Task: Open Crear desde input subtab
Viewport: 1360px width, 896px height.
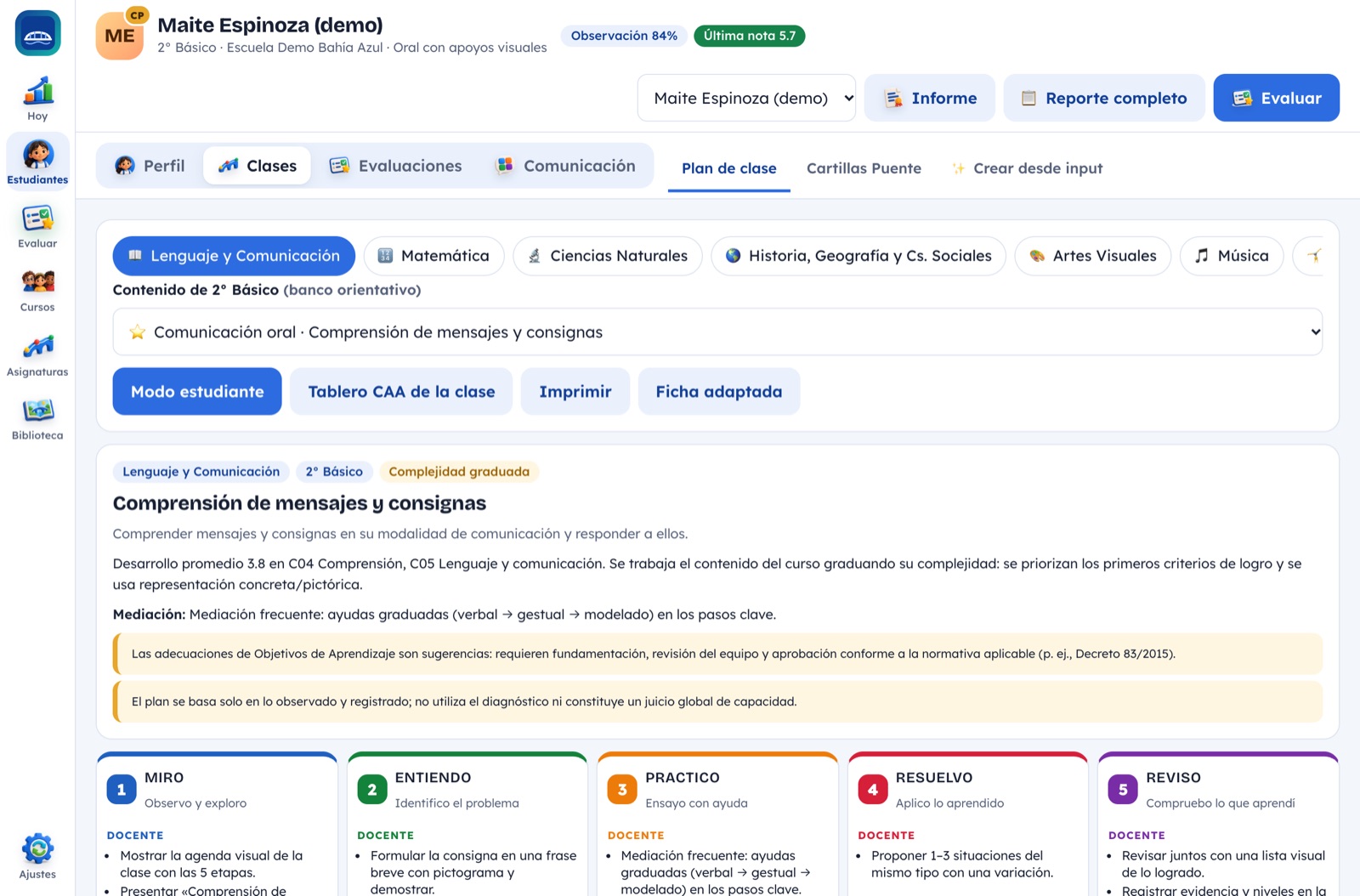Action: 1027,168
